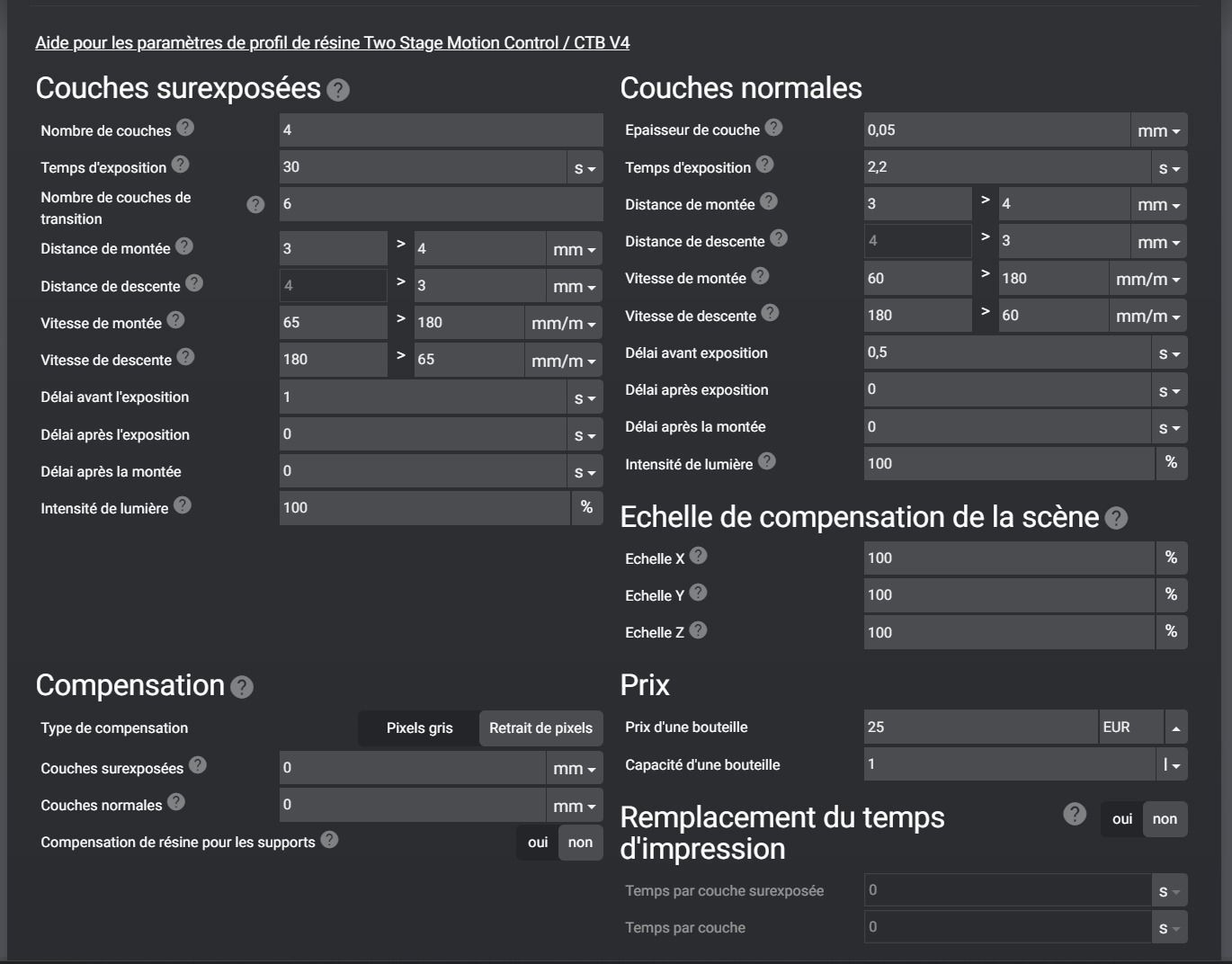
Task: Edit Capacité d'une bouteille value 1
Action: (x=1009, y=764)
